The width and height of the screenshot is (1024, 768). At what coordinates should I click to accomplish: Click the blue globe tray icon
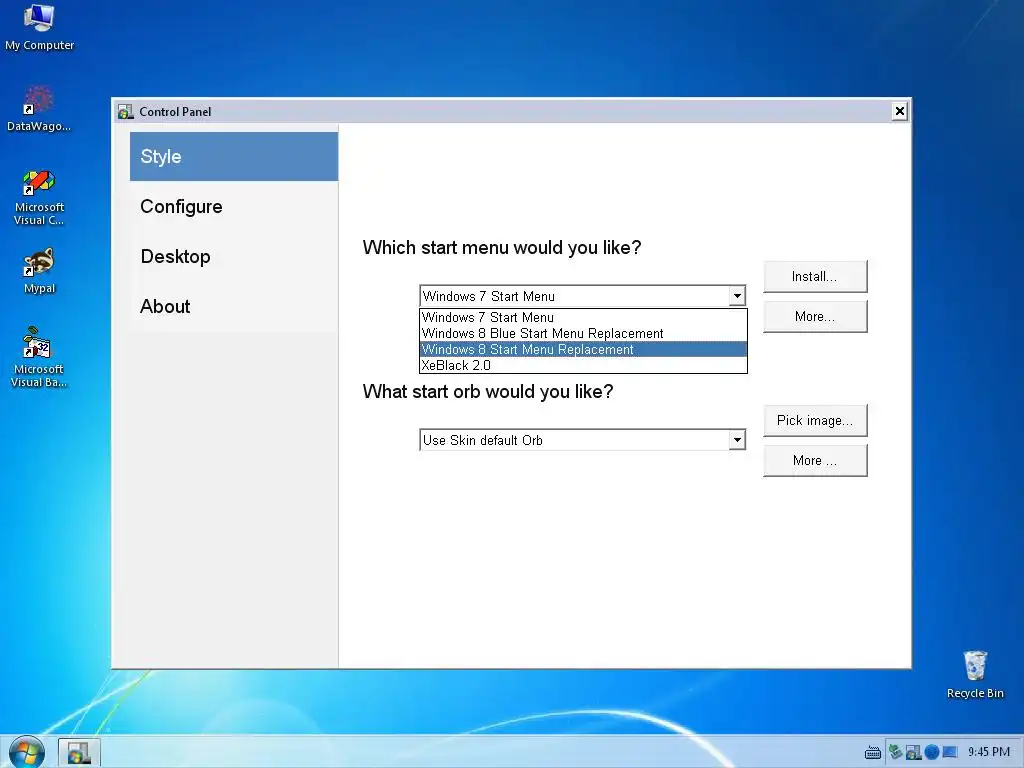point(932,752)
